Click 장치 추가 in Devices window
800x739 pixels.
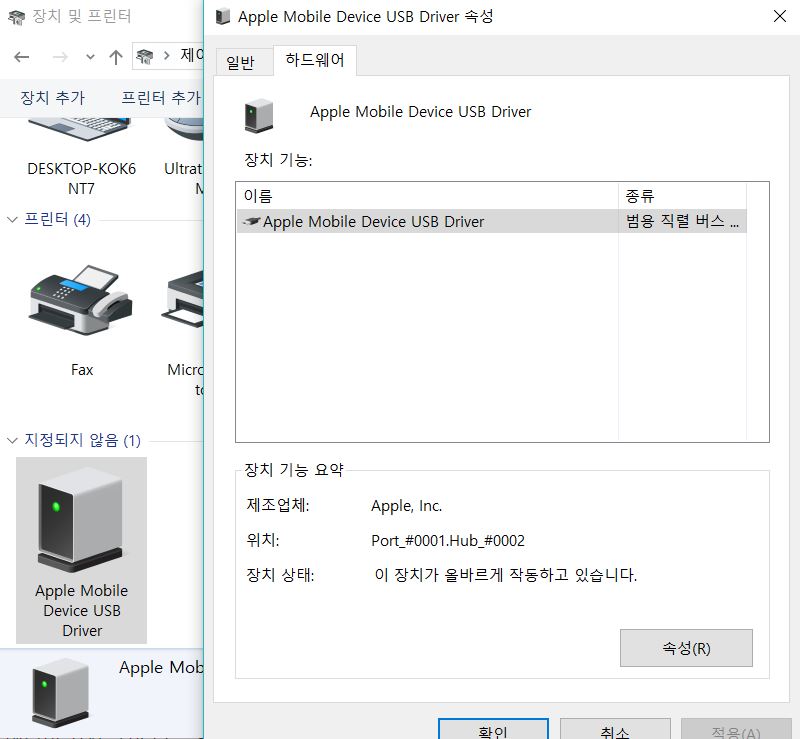tap(53, 97)
